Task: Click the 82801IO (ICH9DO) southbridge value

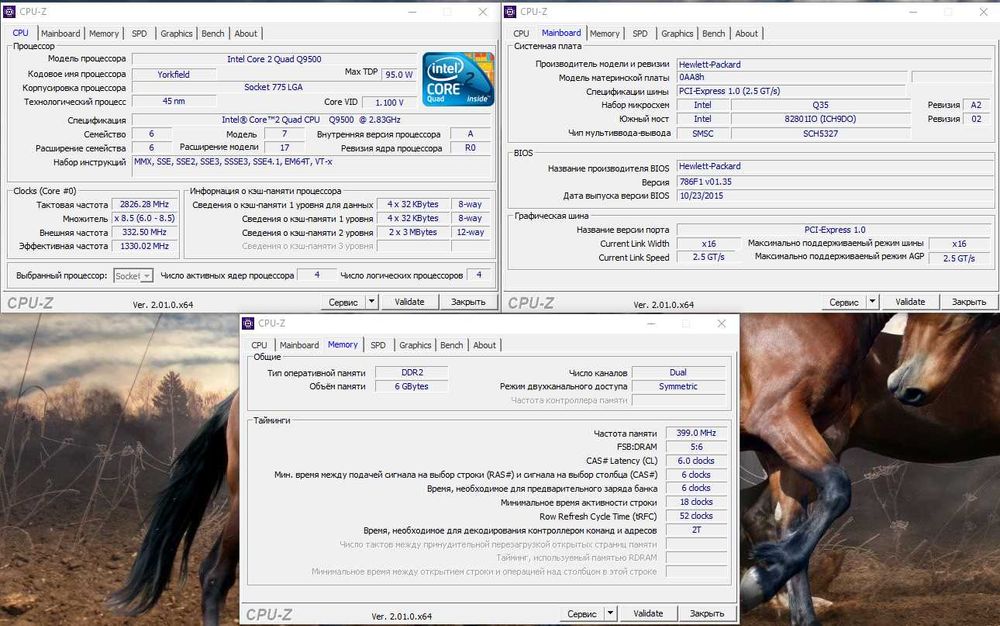Action: click(821, 119)
